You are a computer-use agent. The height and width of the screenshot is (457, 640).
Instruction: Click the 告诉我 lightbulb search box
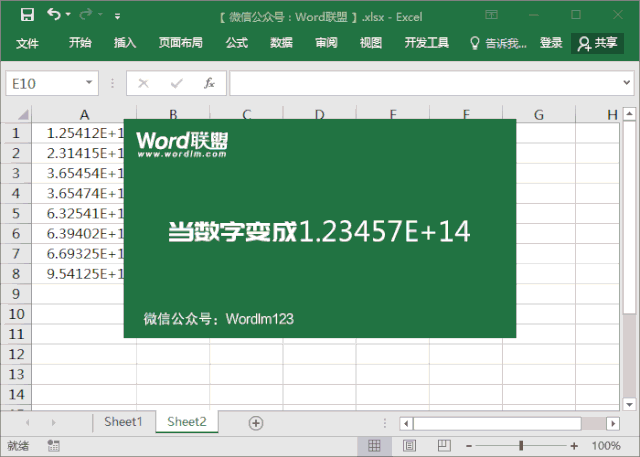click(x=498, y=43)
